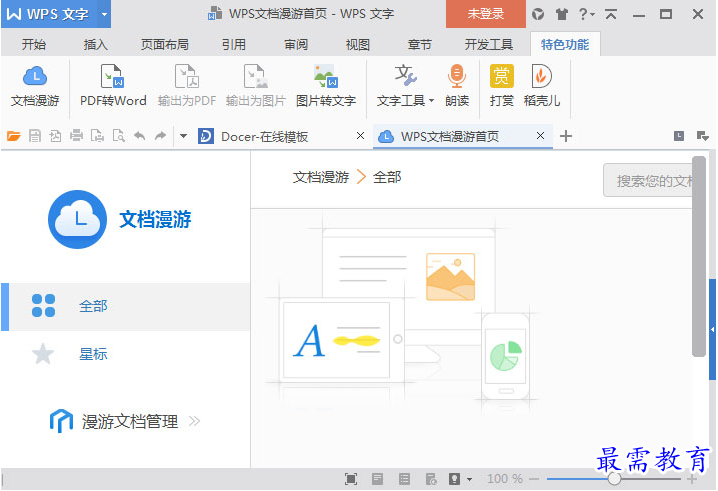This screenshot has width=718, height=491.
Task: Switch to page layout view icon
Action: (x=377, y=479)
